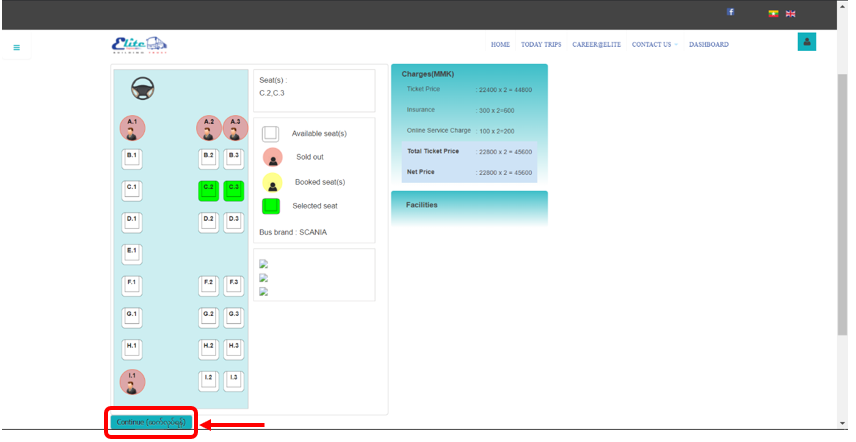Click the Facebook icon in top bar
Screen dimensions: 856x442
[730, 12]
